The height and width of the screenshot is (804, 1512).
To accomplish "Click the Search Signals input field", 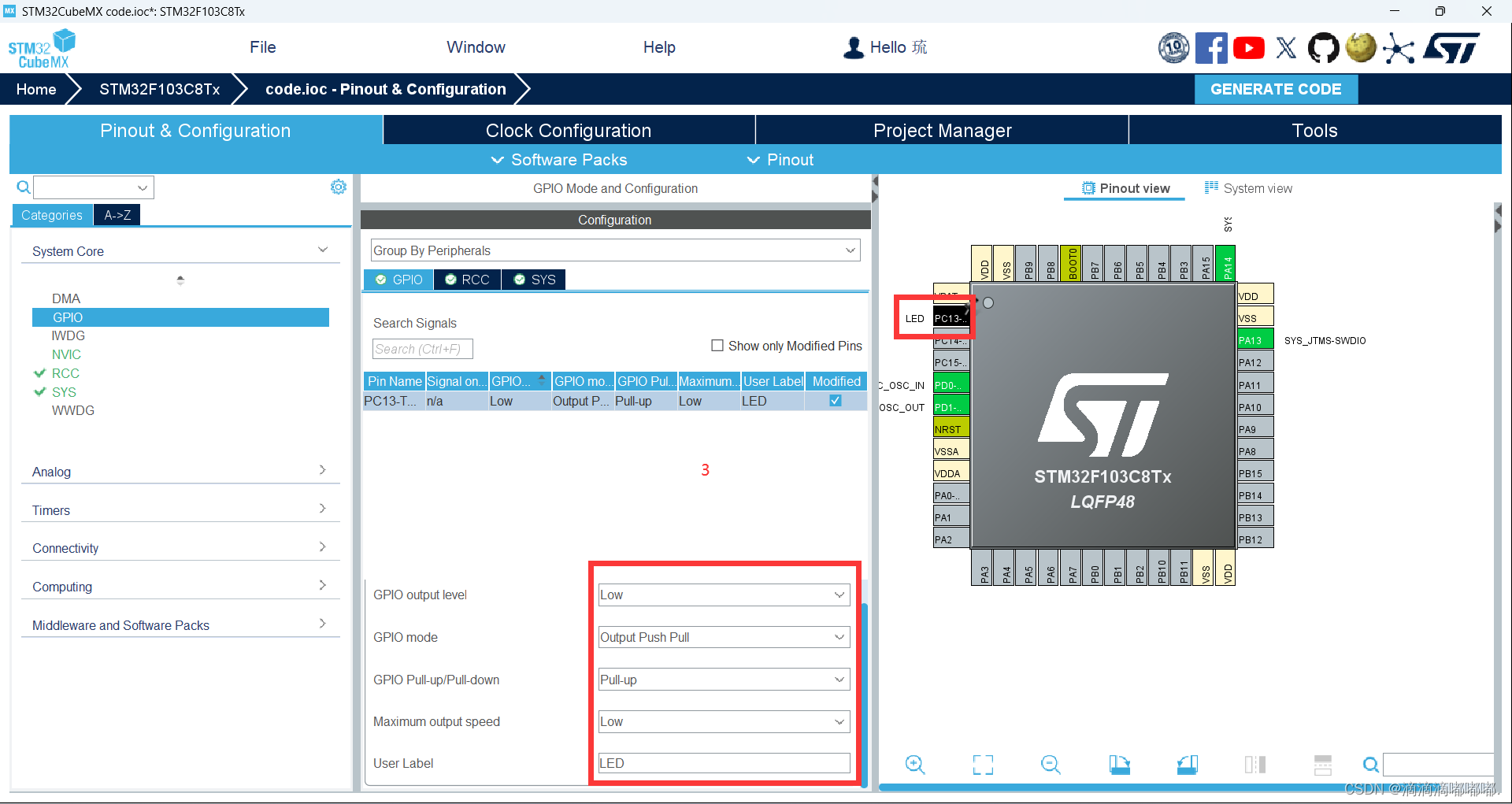I will click(422, 349).
